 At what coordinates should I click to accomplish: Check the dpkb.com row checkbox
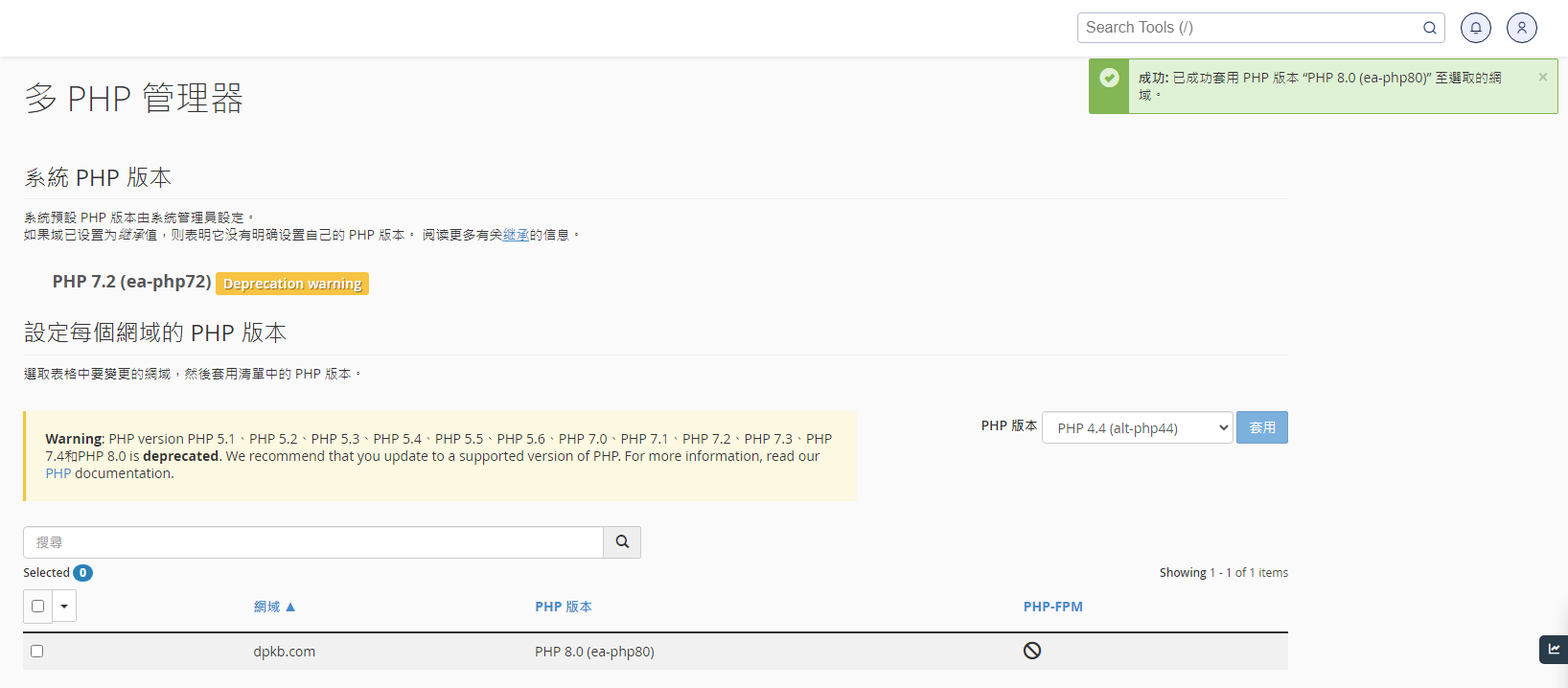pos(37,651)
